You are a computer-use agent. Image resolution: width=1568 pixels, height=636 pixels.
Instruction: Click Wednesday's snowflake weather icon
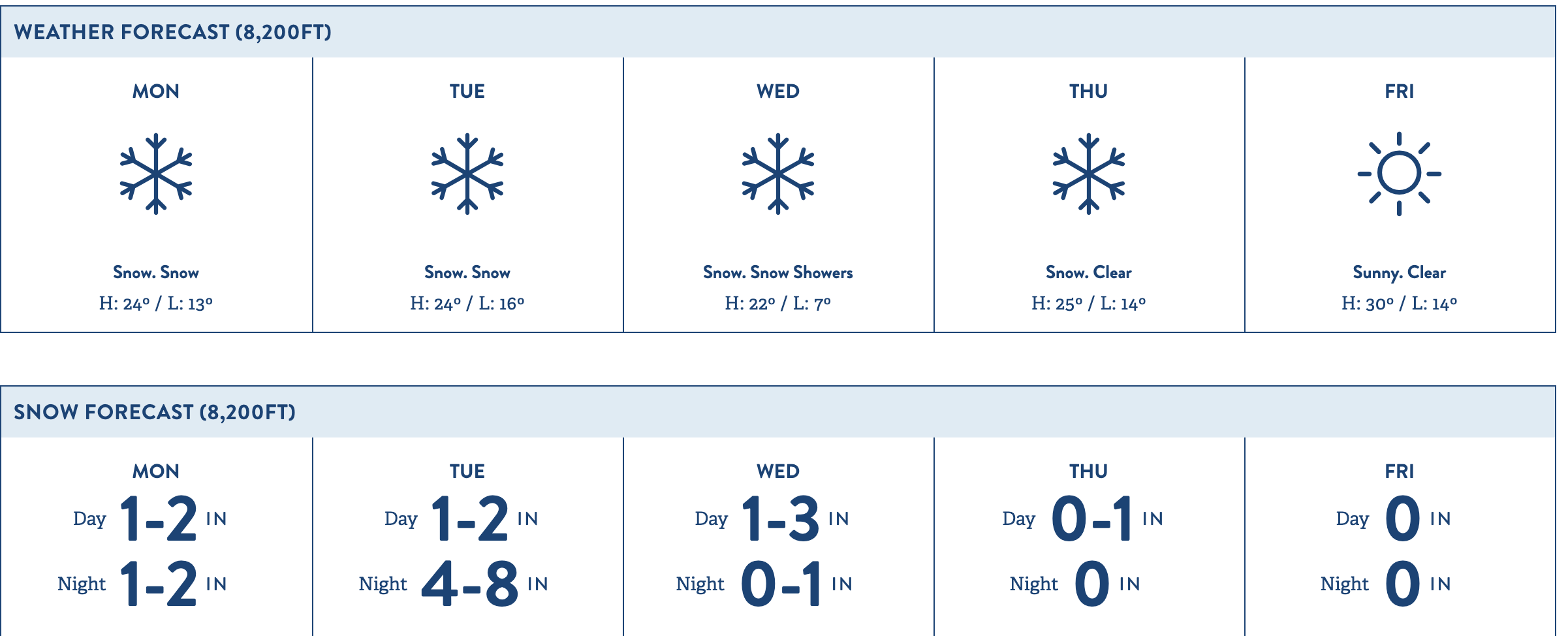(x=778, y=174)
